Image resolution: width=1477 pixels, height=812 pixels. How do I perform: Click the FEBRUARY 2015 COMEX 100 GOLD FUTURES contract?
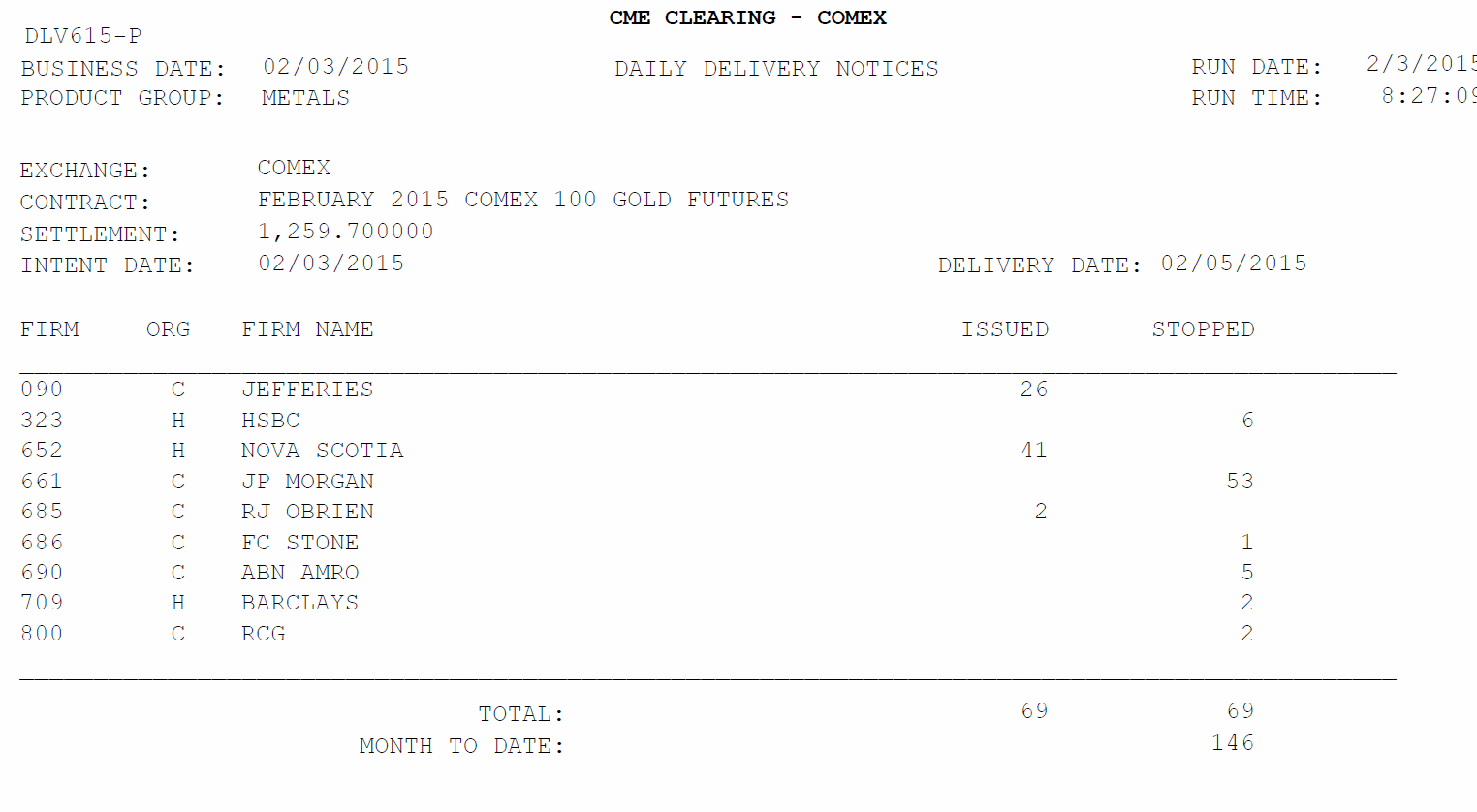click(x=523, y=200)
